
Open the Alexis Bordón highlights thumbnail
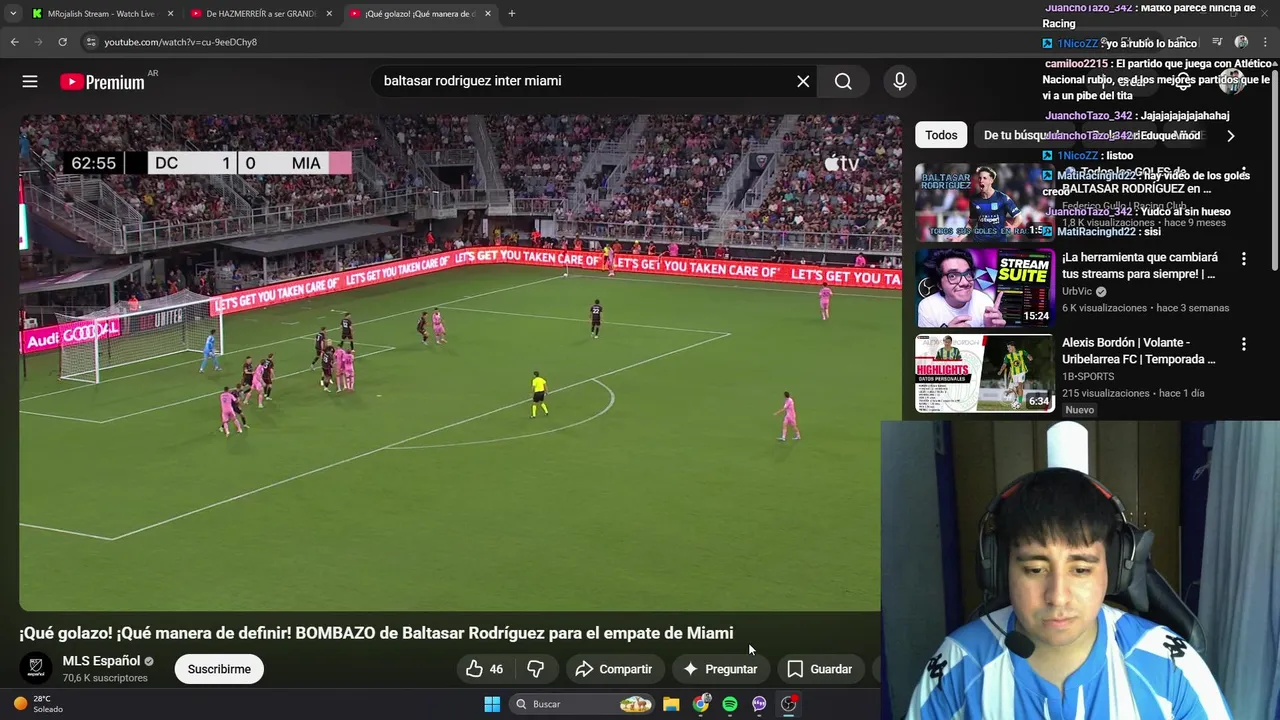[x=984, y=373]
